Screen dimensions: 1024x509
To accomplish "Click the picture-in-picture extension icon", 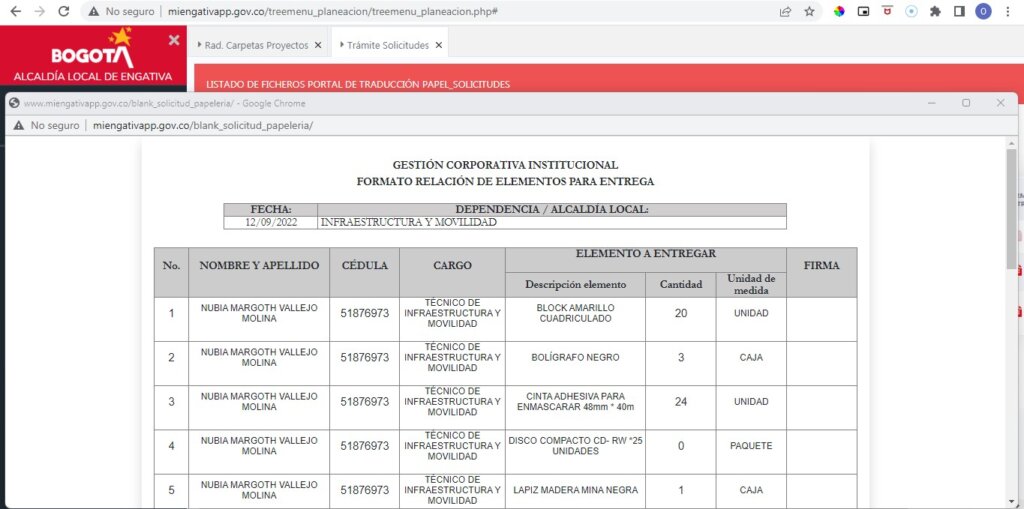I will pyautogui.click(x=863, y=11).
